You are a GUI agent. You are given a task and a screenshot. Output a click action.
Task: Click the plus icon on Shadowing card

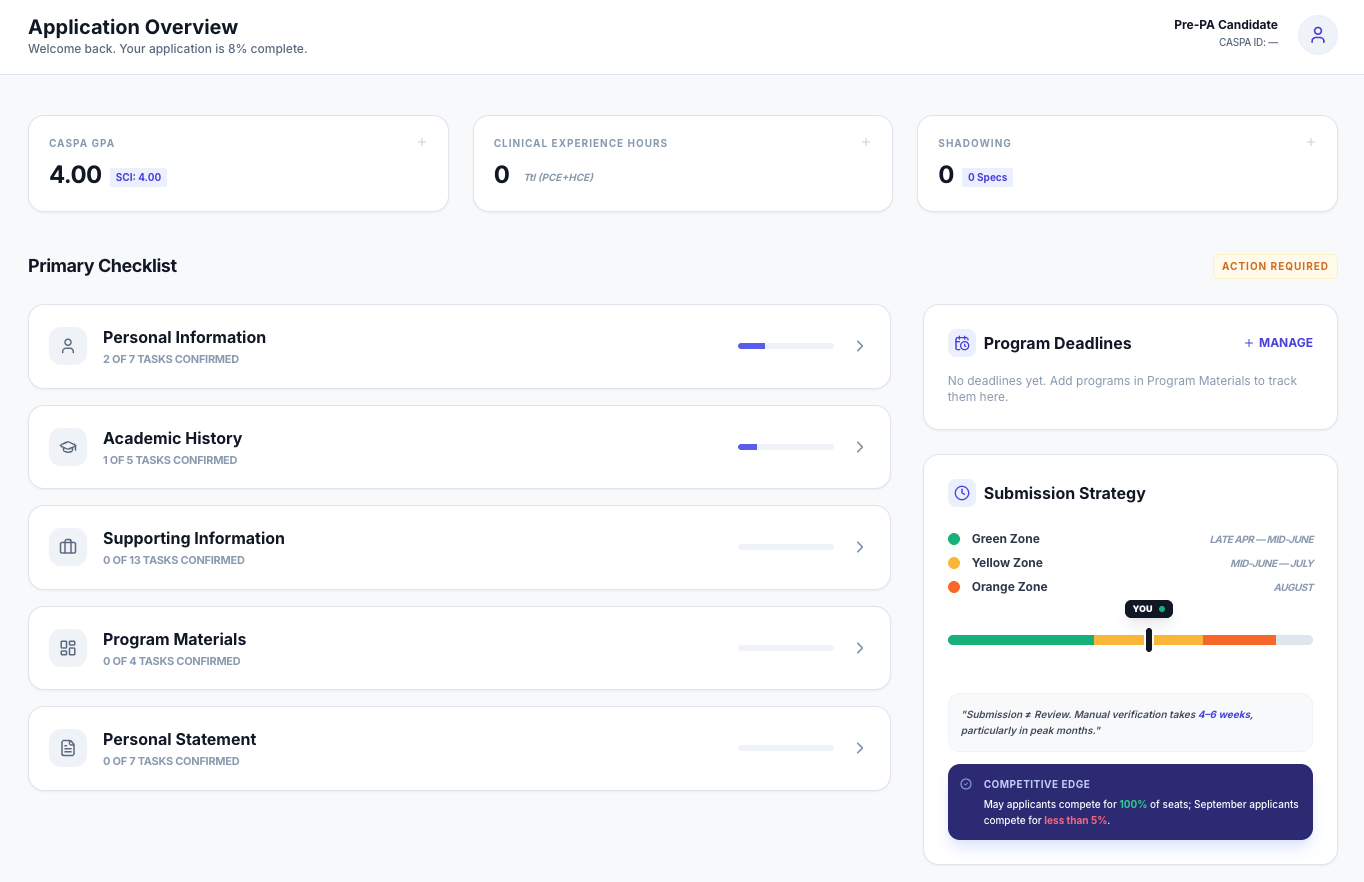tap(1311, 142)
